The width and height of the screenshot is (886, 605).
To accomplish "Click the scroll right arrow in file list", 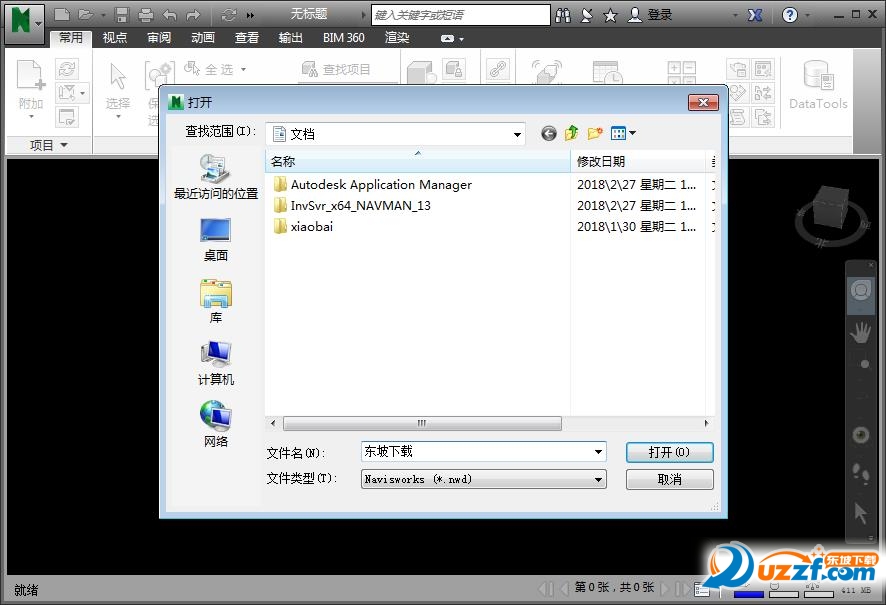I will coord(706,423).
